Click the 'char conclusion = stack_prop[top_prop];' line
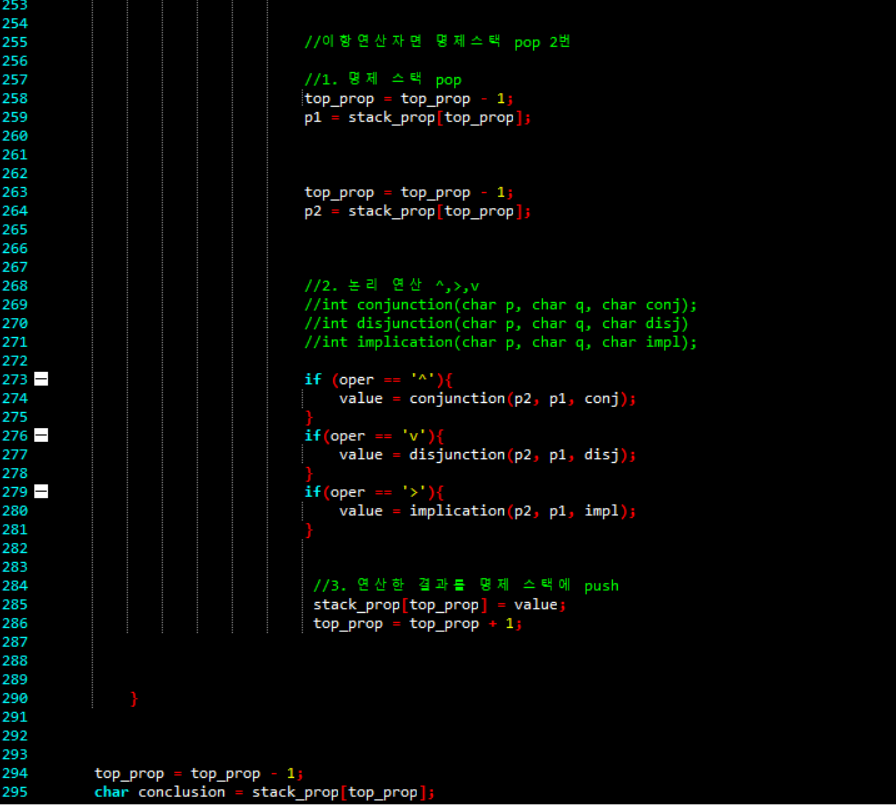 coord(265,792)
